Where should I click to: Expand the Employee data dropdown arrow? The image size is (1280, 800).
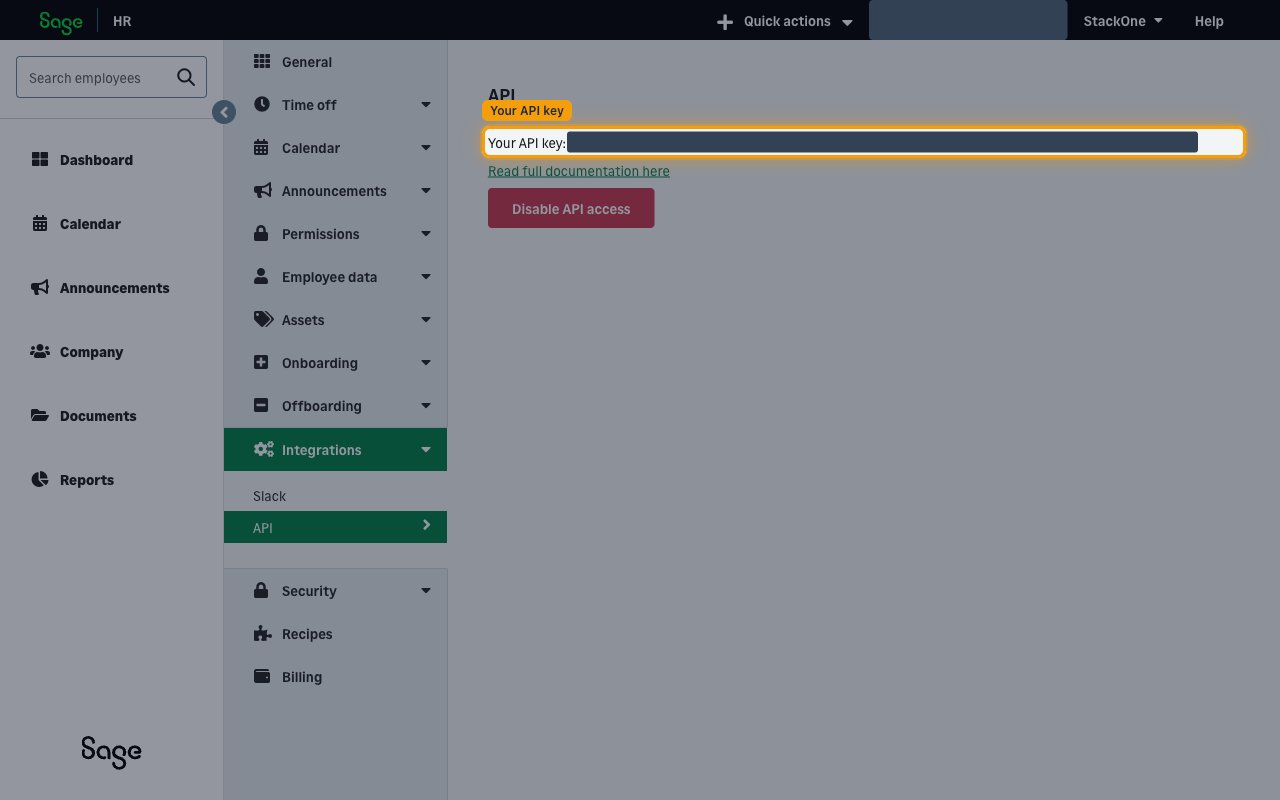(x=426, y=277)
